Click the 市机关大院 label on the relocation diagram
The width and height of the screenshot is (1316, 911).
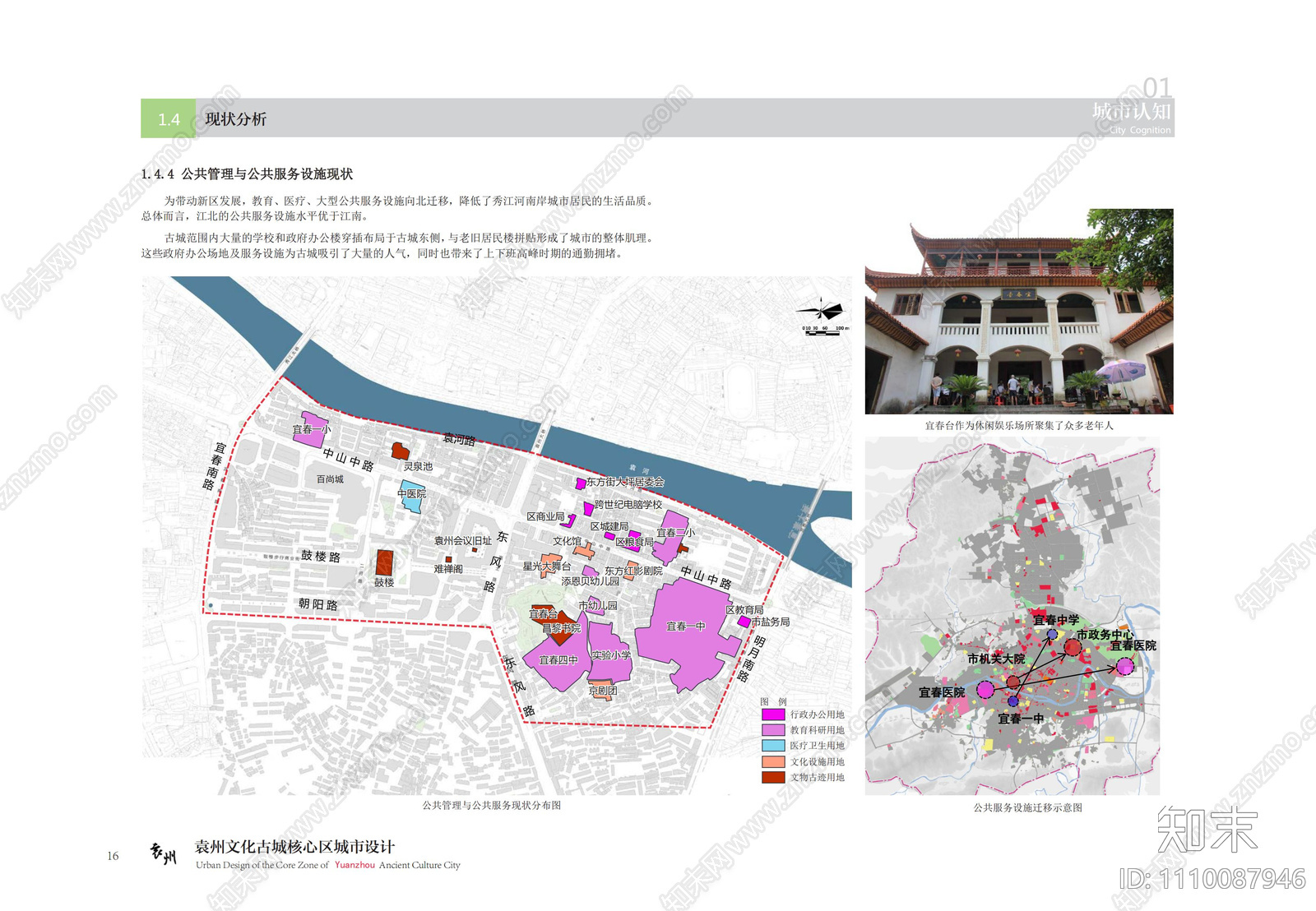[x=996, y=659]
